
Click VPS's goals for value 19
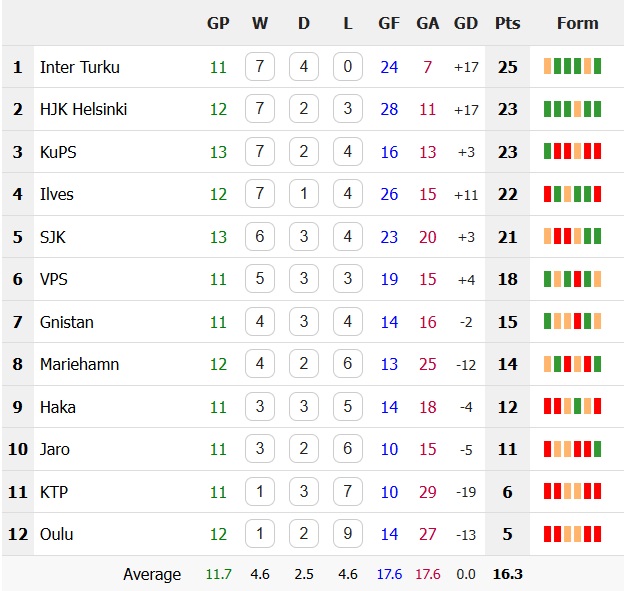tap(389, 279)
